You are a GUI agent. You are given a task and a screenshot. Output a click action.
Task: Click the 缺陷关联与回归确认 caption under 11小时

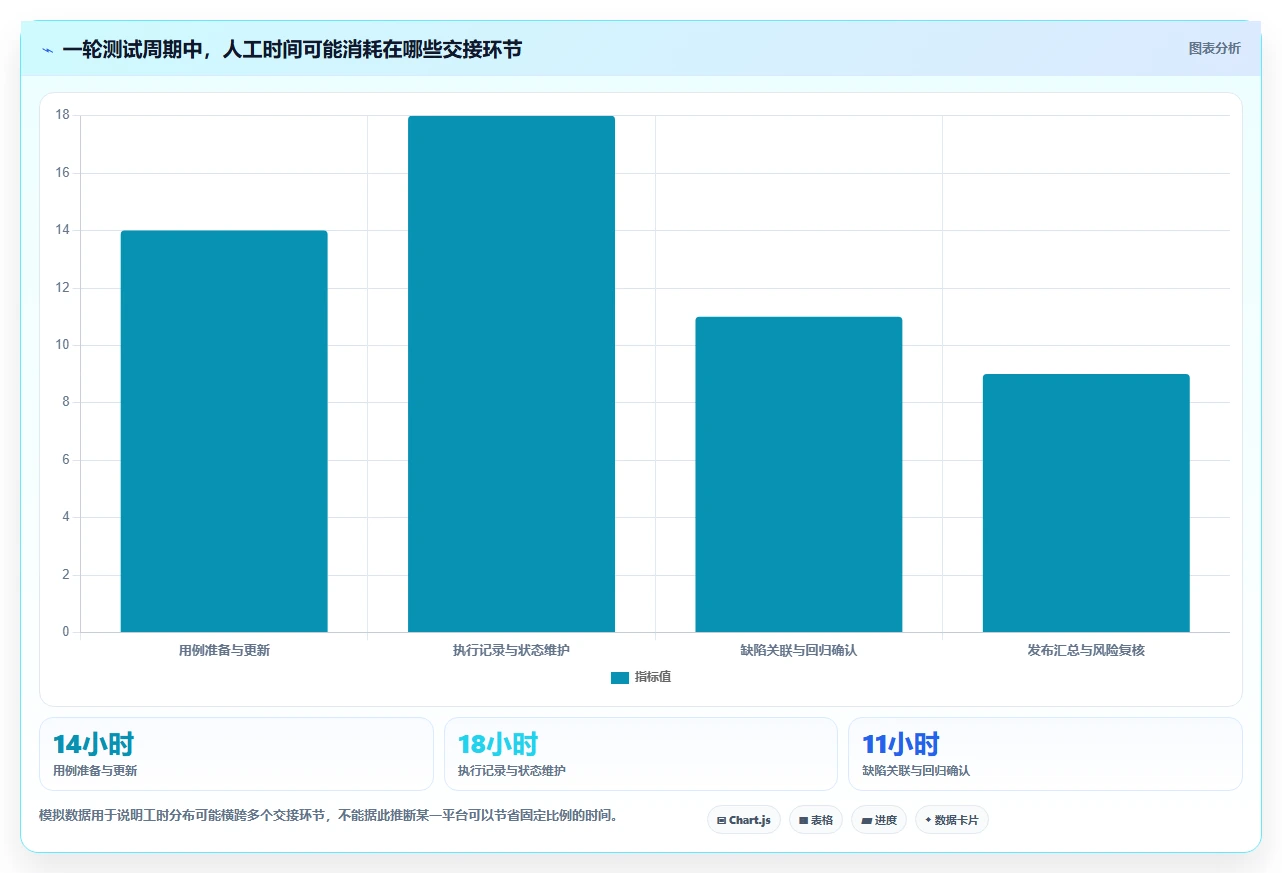click(x=916, y=771)
